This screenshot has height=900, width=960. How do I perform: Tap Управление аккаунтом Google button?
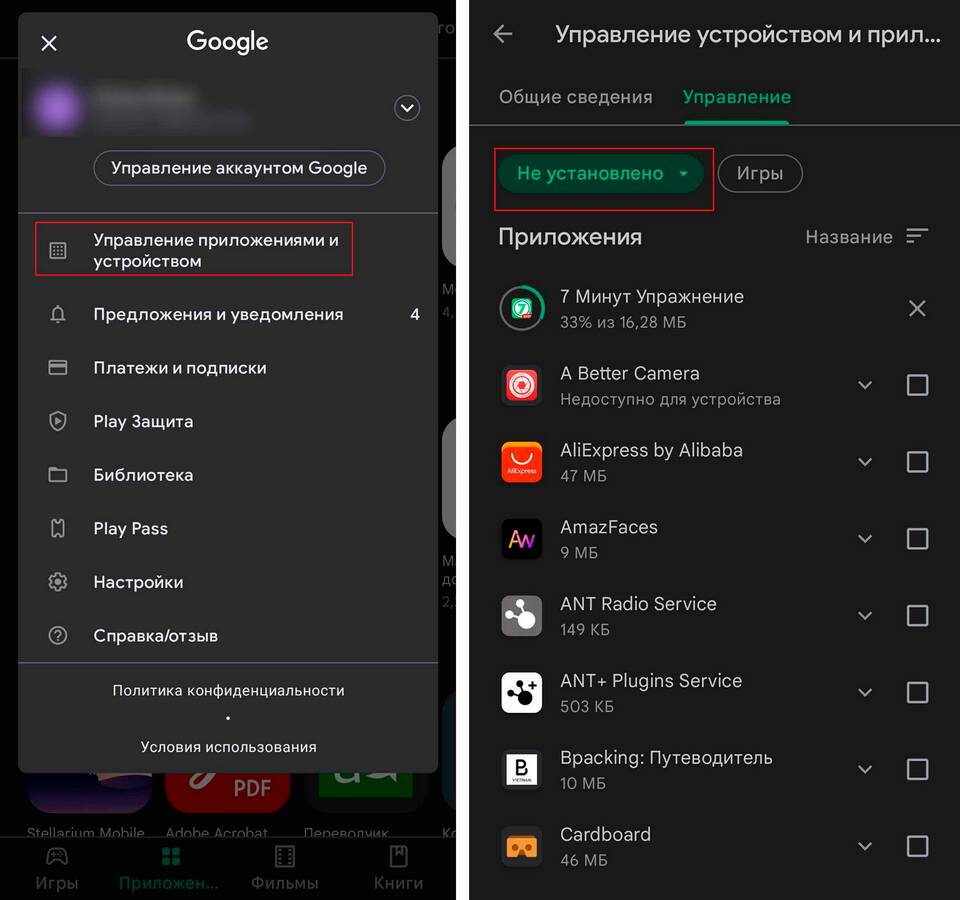coord(239,168)
